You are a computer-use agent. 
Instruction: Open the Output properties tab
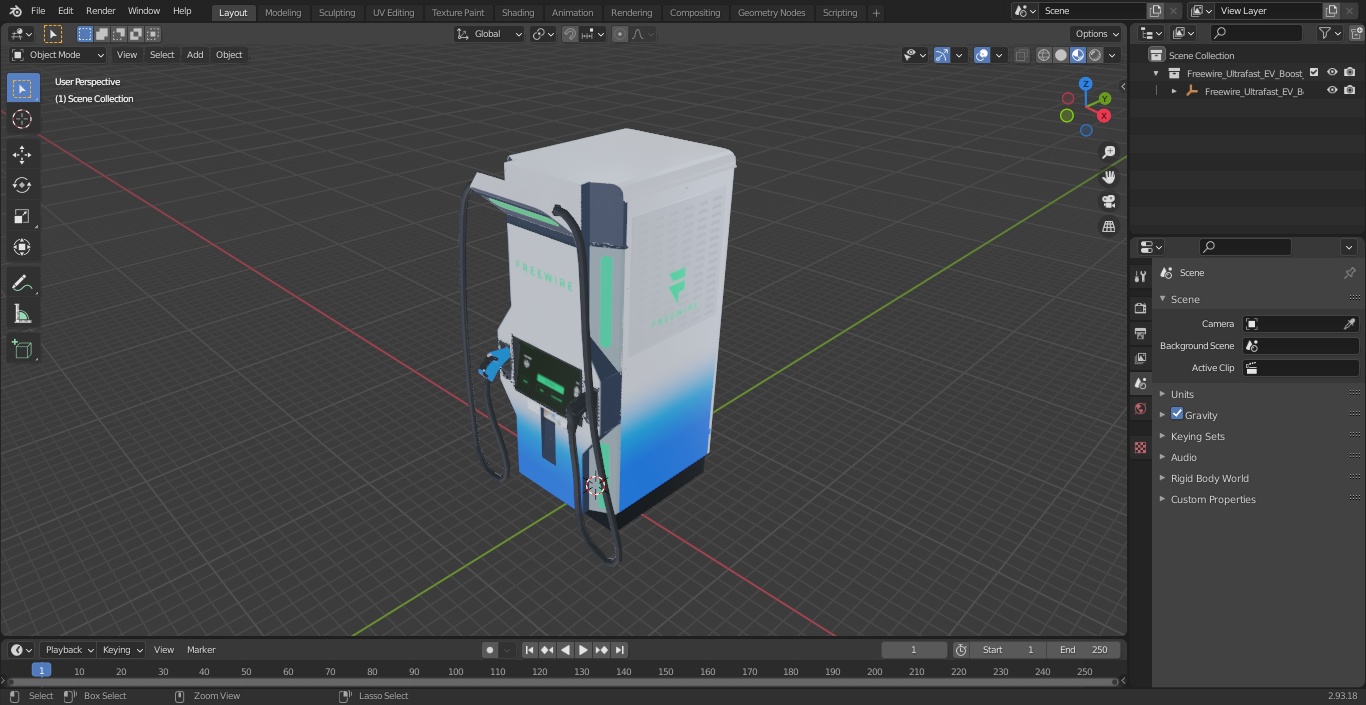point(1140,333)
